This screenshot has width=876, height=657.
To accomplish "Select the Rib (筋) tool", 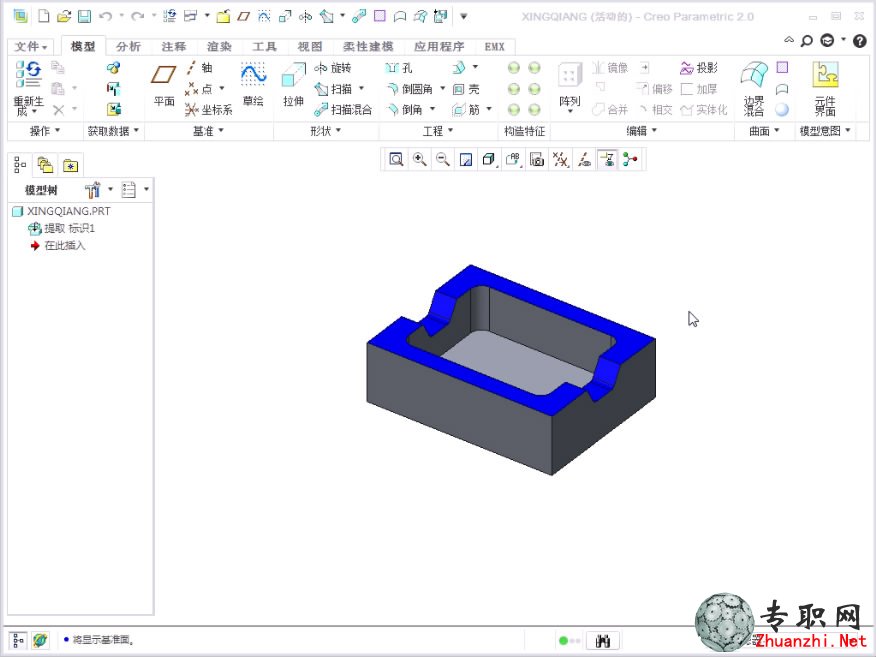I will (x=466, y=110).
